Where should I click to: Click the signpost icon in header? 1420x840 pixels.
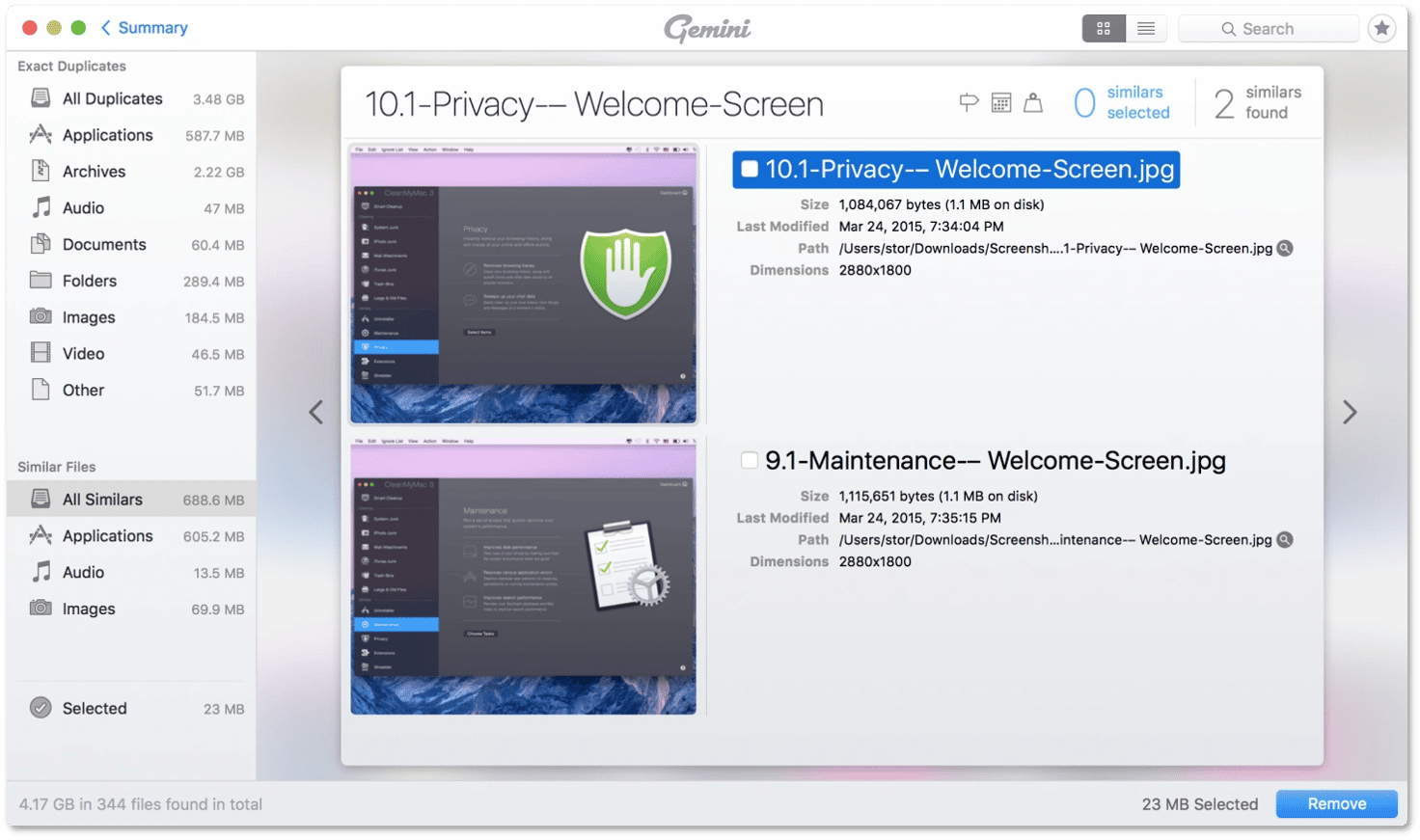click(969, 102)
